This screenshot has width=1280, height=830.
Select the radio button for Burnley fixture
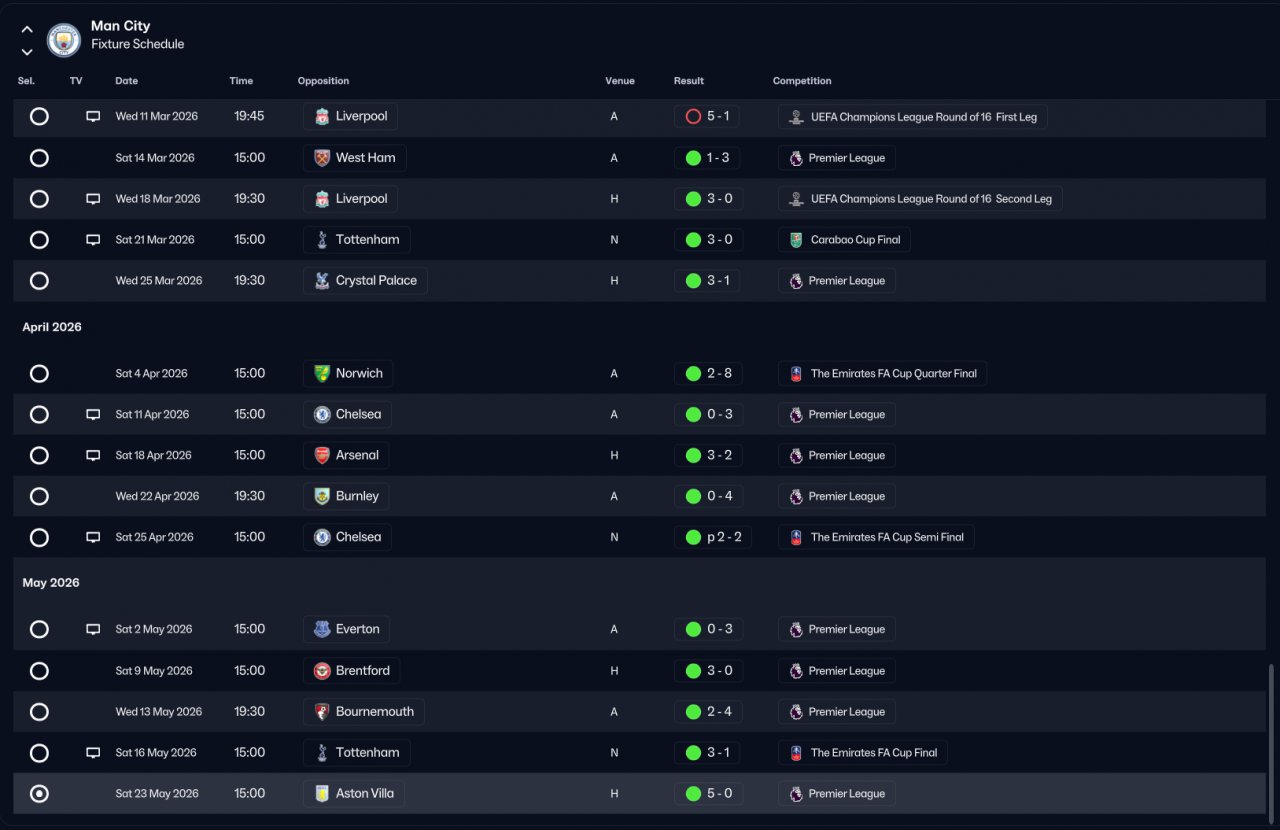tap(39, 497)
